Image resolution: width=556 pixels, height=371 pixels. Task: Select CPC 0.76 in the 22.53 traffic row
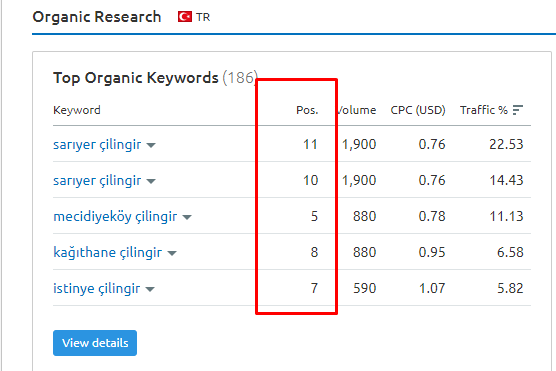pyautogui.click(x=432, y=144)
